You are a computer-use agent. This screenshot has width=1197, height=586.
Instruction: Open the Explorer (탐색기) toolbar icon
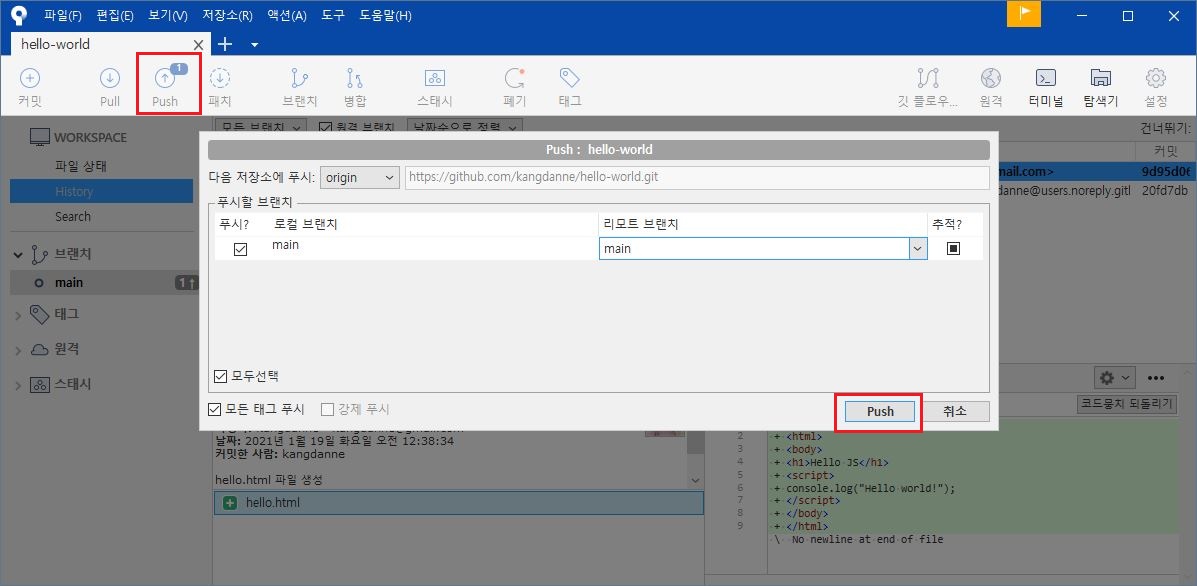pyautogui.click(x=1101, y=86)
